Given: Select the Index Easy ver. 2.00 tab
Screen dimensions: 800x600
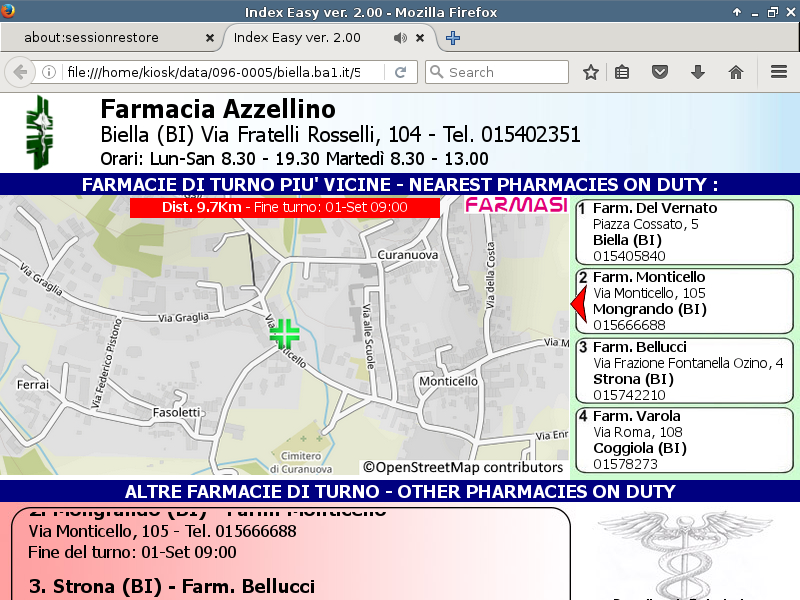Looking at the screenshot, I should coord(297,38).
